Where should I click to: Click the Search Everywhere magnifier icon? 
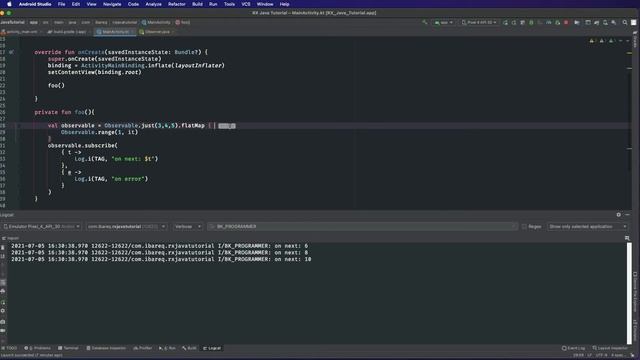tap(624, 22)
